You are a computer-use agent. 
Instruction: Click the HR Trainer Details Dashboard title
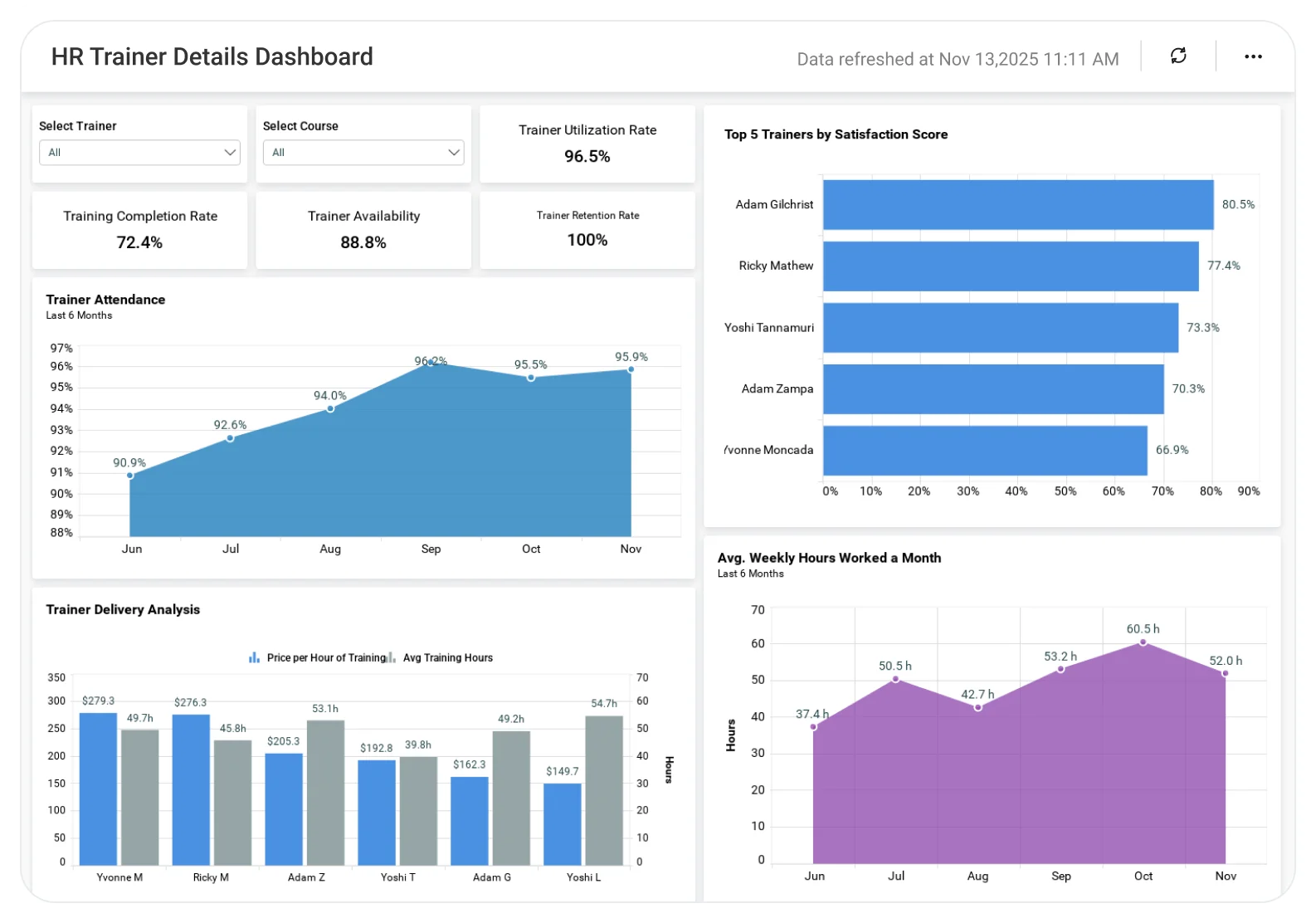(x=212, y=56)
